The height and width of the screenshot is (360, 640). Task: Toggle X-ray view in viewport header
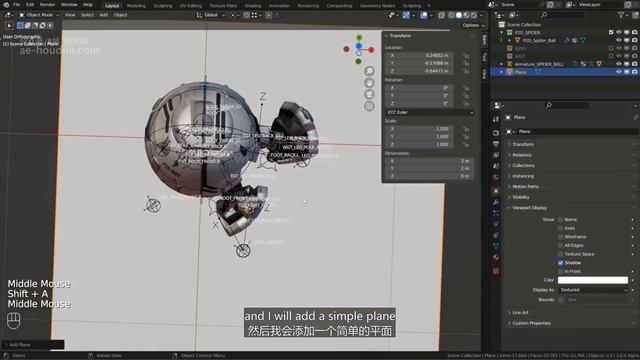(x=441, y=15)
